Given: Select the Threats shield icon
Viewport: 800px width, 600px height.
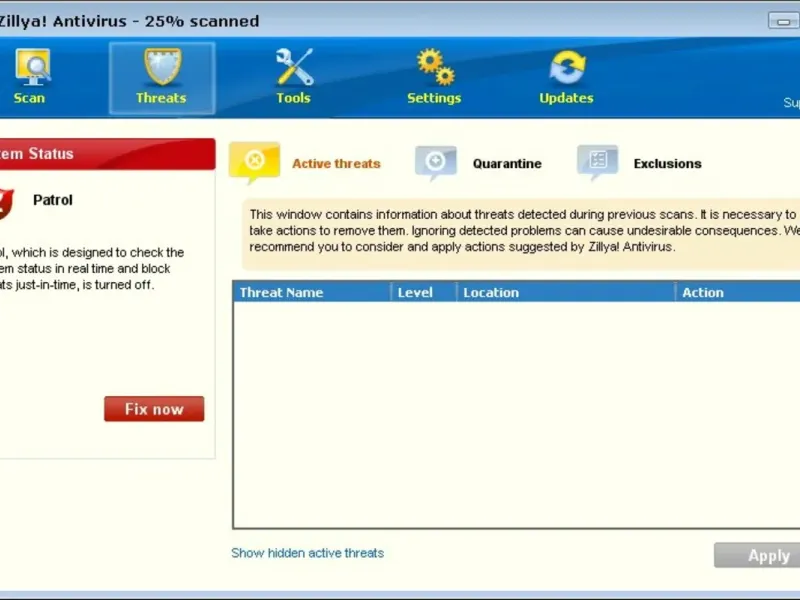Looking at the screenshot, I should [x=162, y=67].
